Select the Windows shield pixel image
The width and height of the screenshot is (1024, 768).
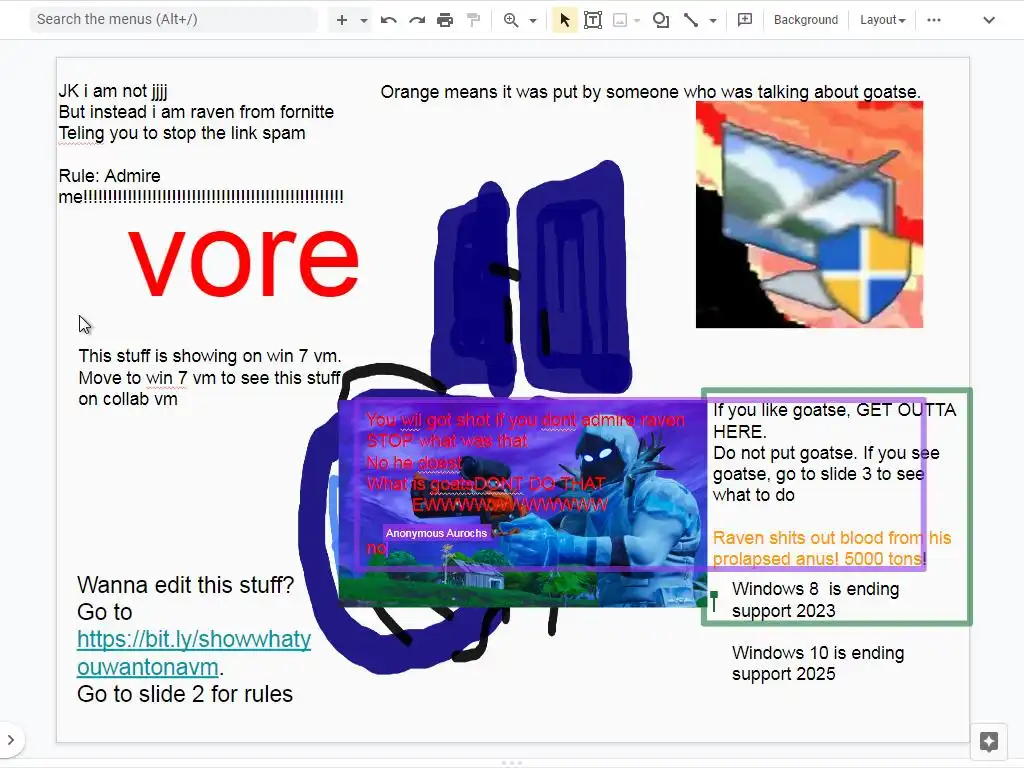coord(809,215)
